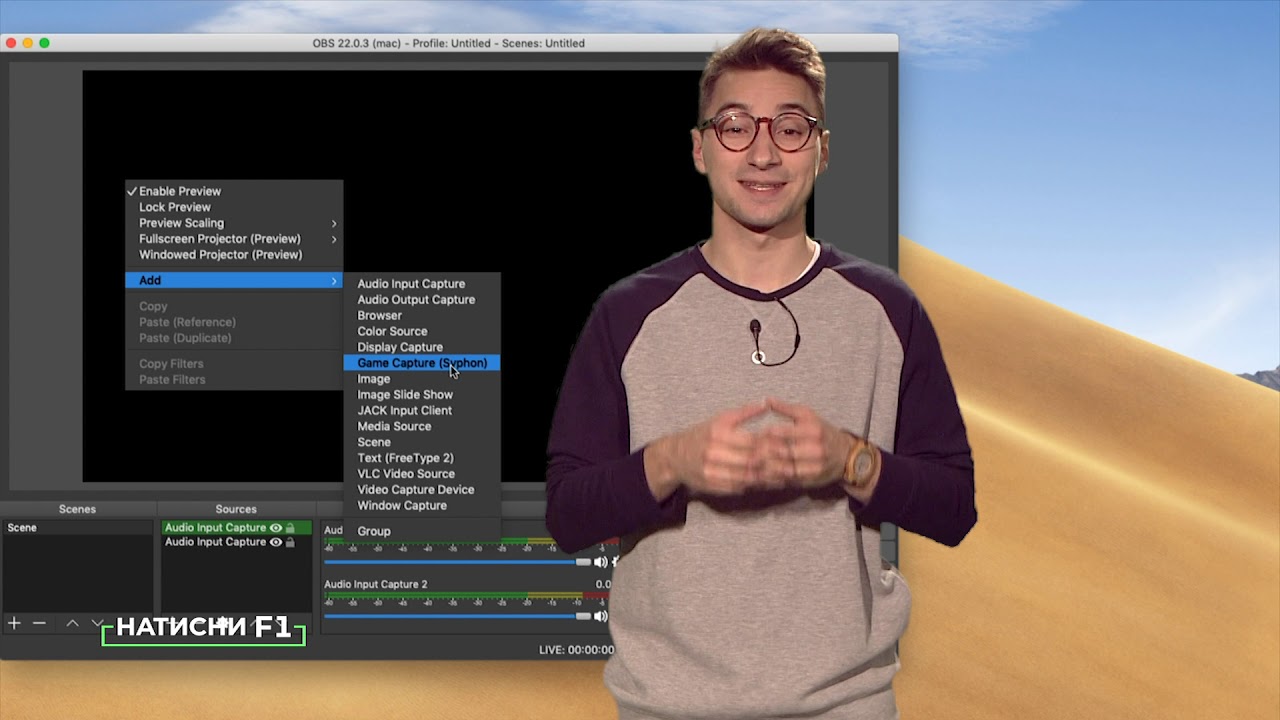This screenshot has width=1280, height=720.
Task: Select Game Capture (Syphon)
Action: (422, 363)
